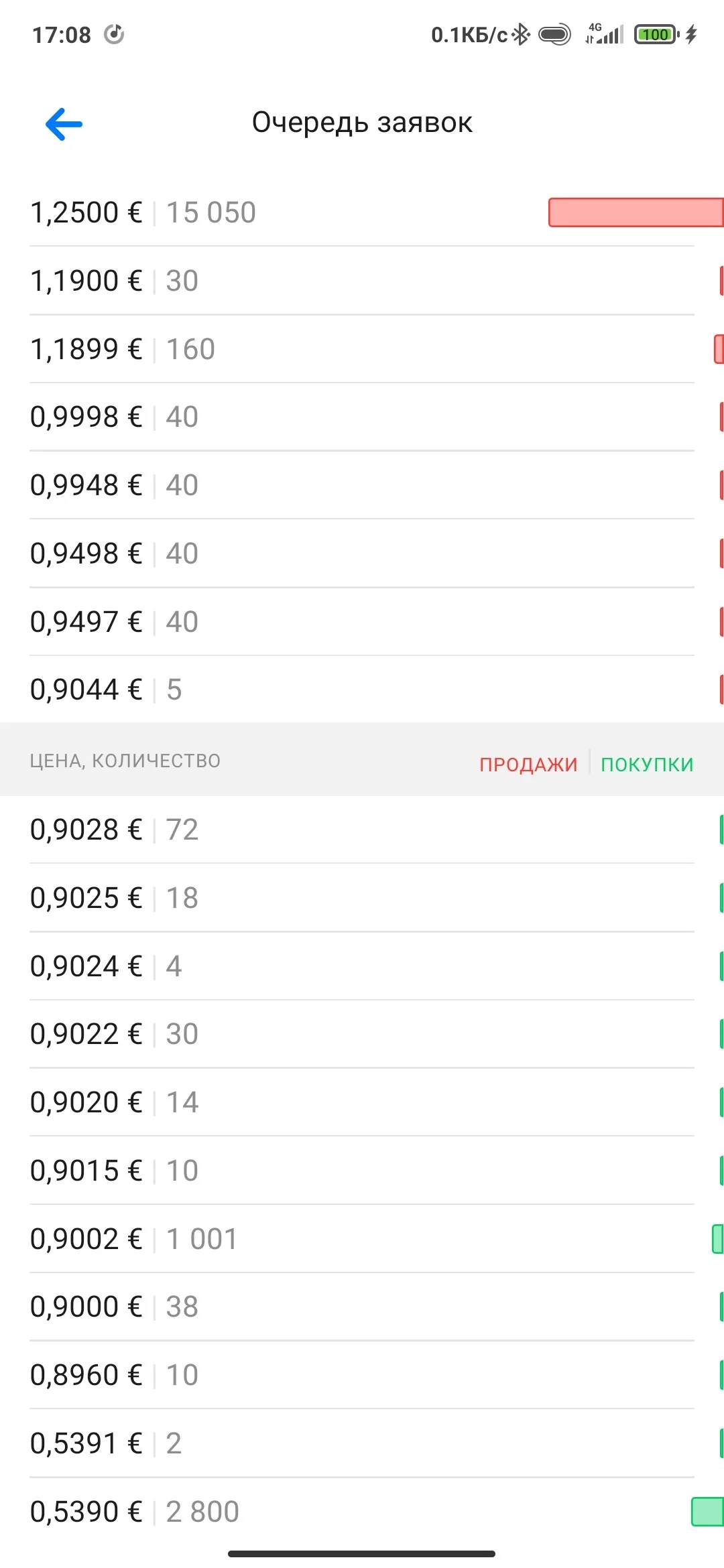This screenshot has width=724, height=1568.
Task: Select the ПРОДАЖИ label
Action: click(528, 765)
